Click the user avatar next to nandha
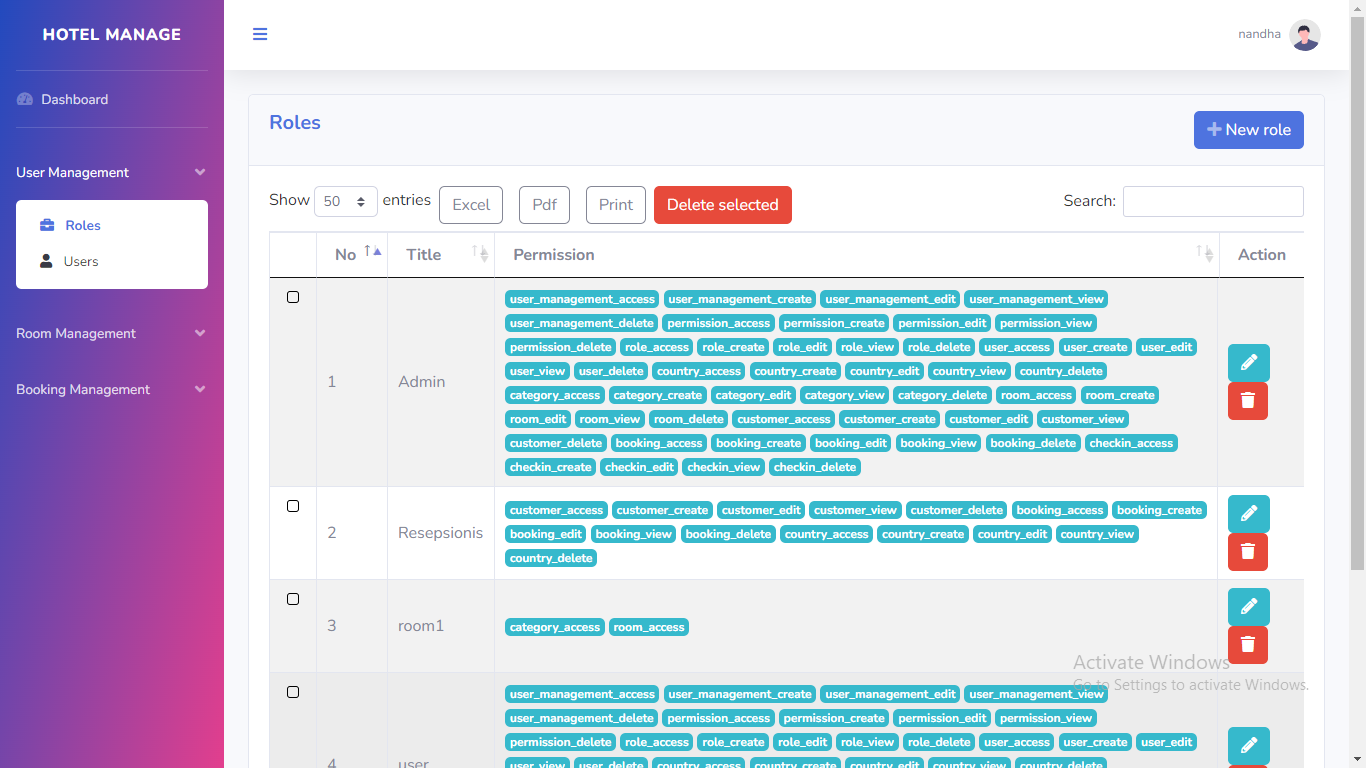 pos(1304,35)
